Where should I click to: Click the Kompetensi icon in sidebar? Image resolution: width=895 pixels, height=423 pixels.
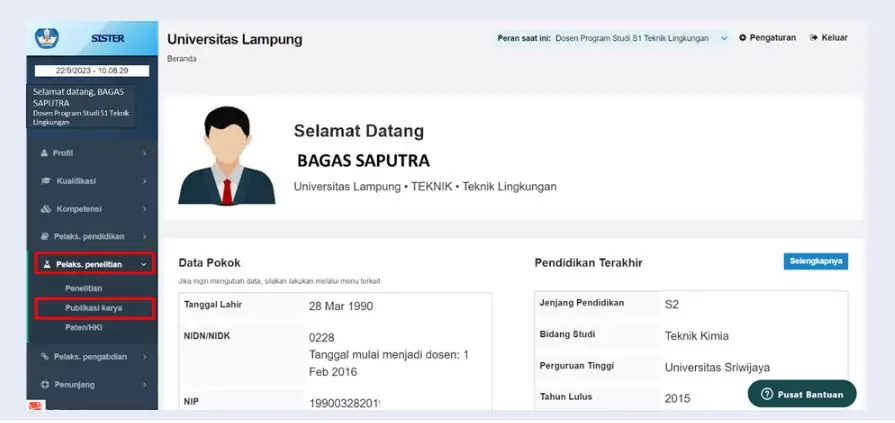[x=46, y=209]
